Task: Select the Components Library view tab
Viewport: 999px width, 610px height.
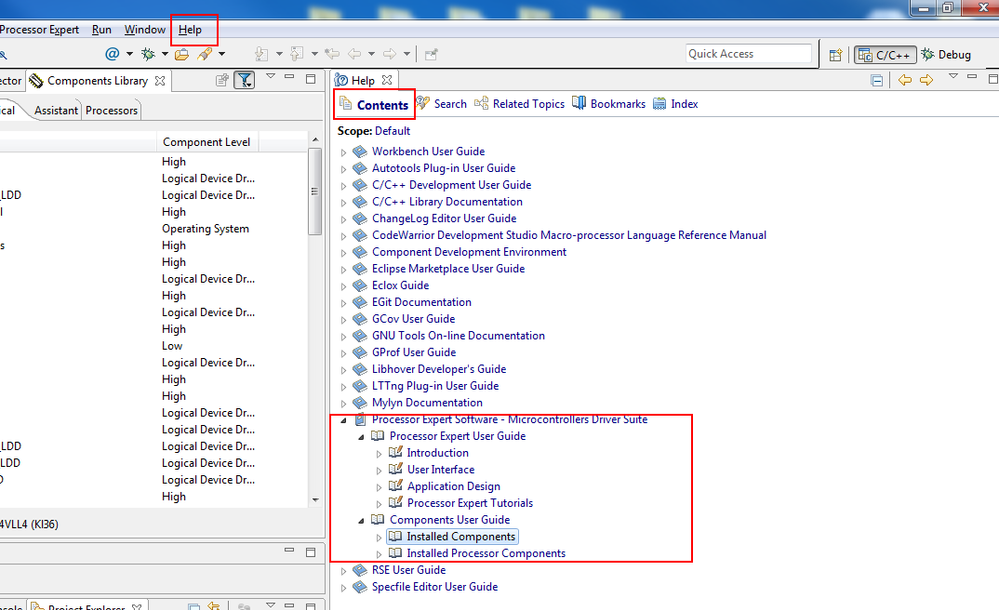Action: coord(97,81)
